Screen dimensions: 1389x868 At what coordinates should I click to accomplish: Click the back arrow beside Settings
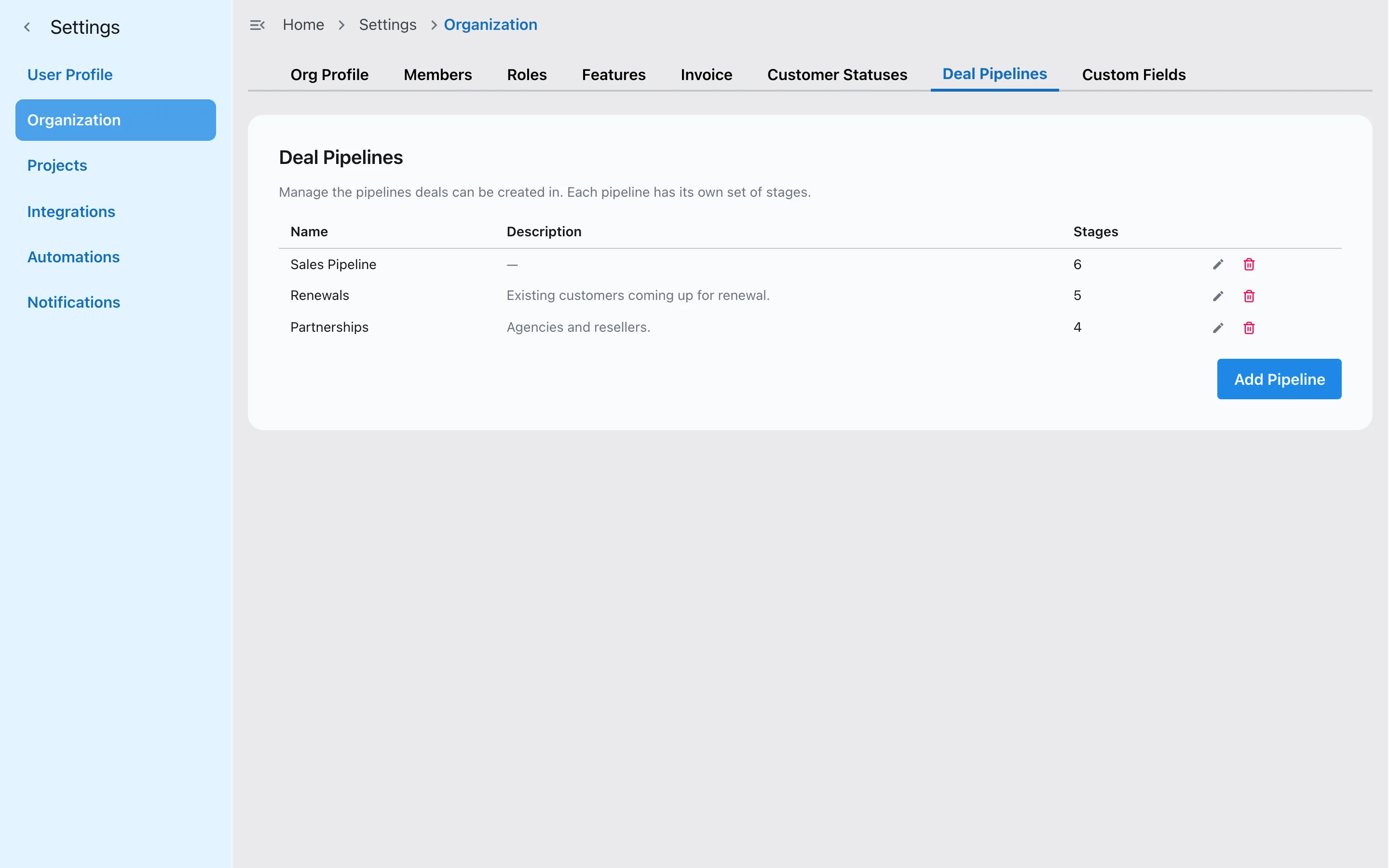(27, 27)
